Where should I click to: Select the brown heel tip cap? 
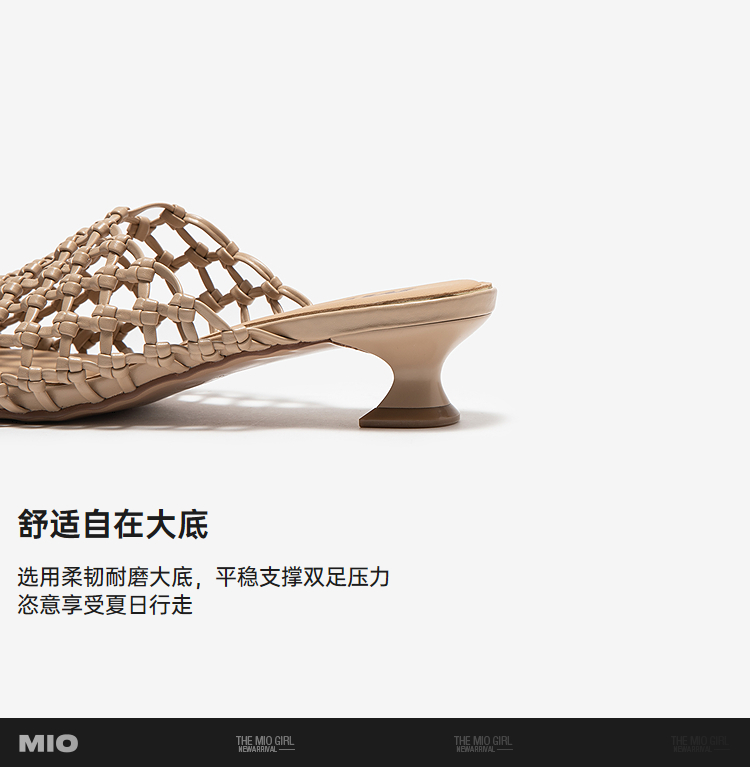click(x=409, y=415)
